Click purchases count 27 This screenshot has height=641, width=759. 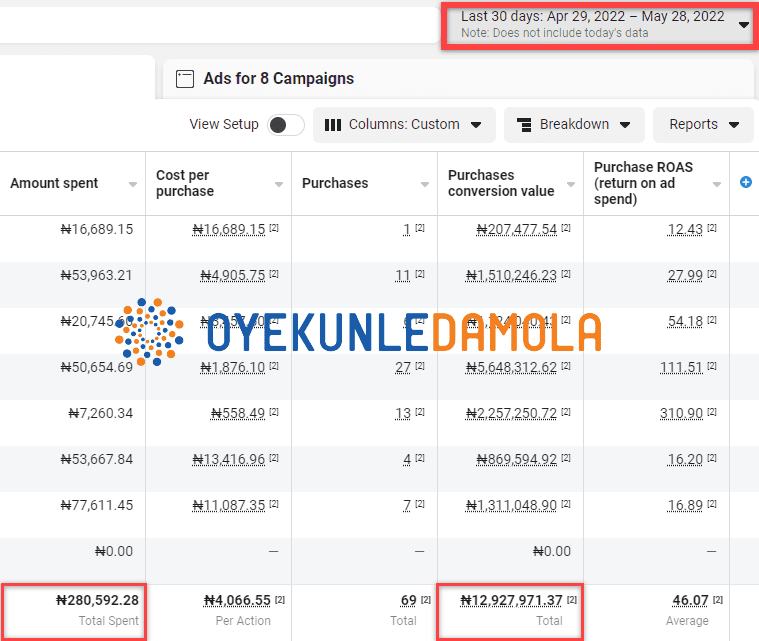[x=403, y=367]
